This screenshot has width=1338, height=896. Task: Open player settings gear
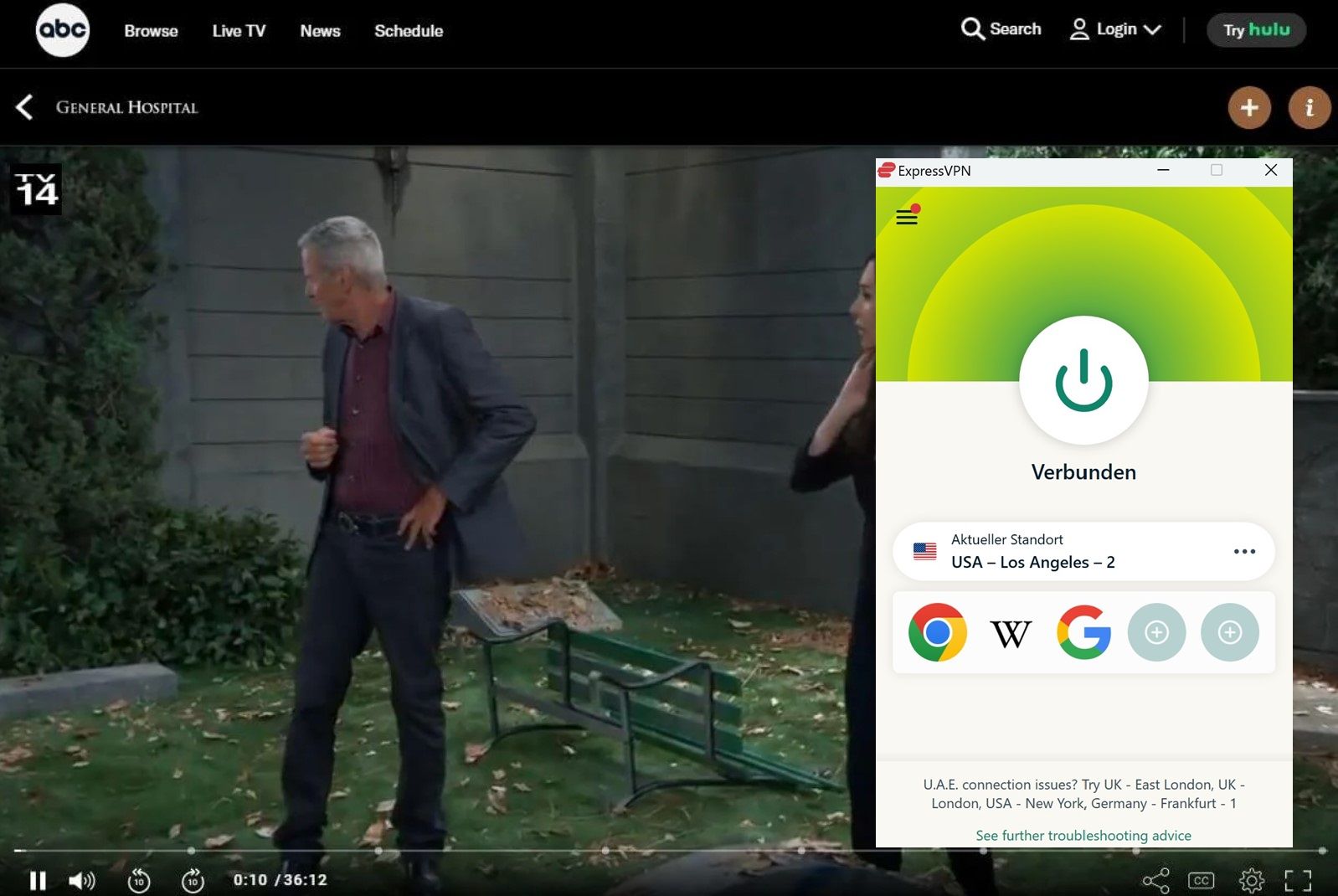(1252, 881)
